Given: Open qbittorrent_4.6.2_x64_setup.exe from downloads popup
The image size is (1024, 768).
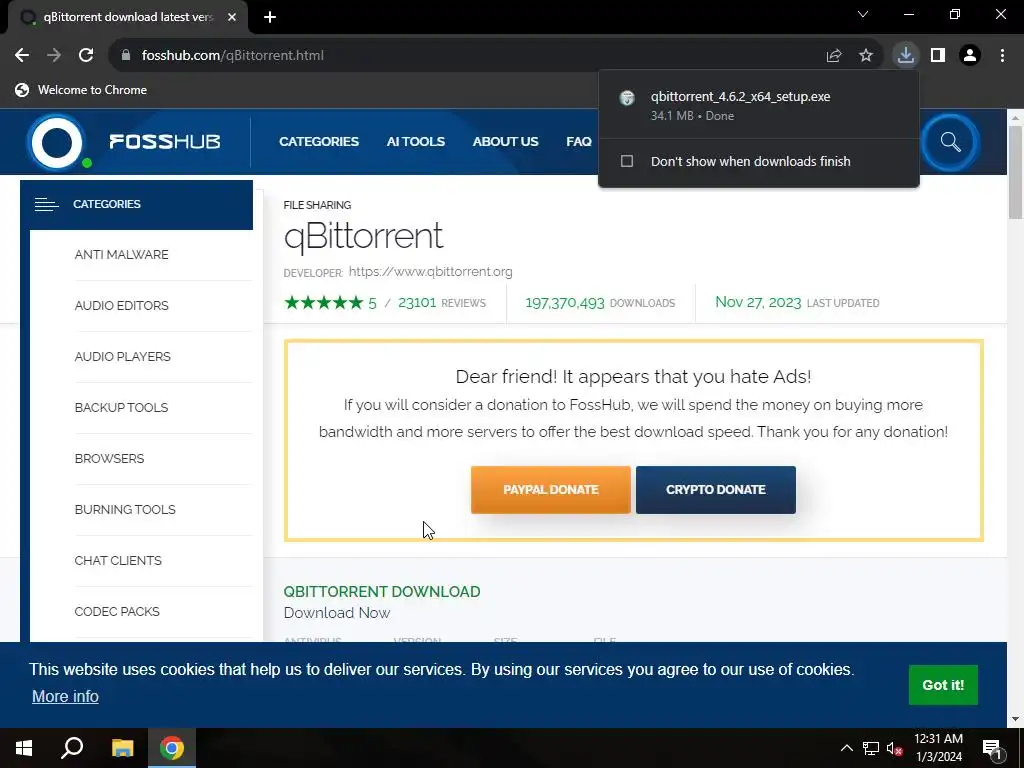Looking at the screenshot, I should coord(740,97).
